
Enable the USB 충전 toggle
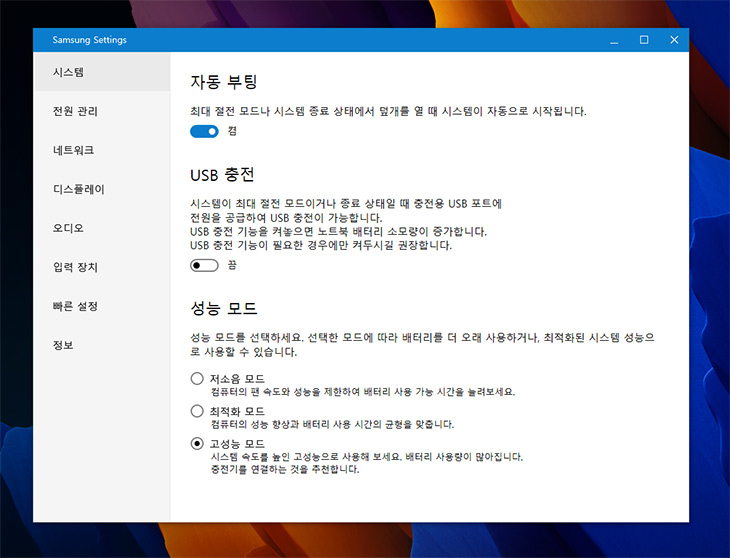click(x=204, y=266)
